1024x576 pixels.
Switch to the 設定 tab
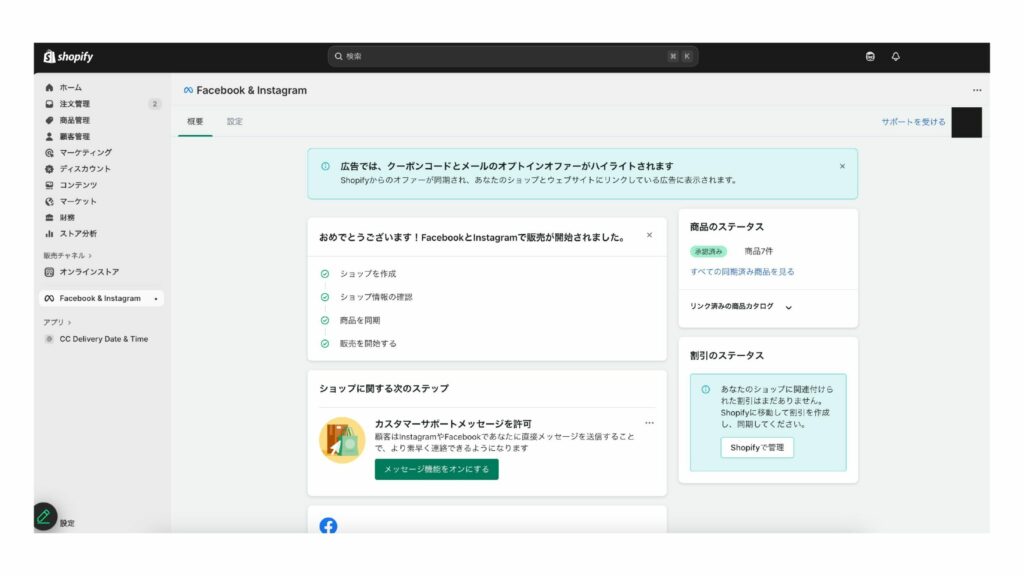pyautogui.click(x=234, y=121)
